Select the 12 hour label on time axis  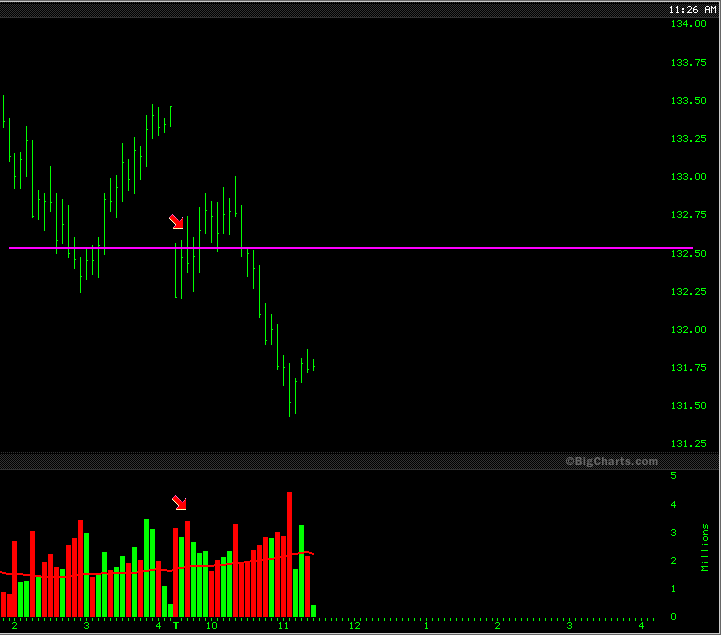[x=355, y=626]
